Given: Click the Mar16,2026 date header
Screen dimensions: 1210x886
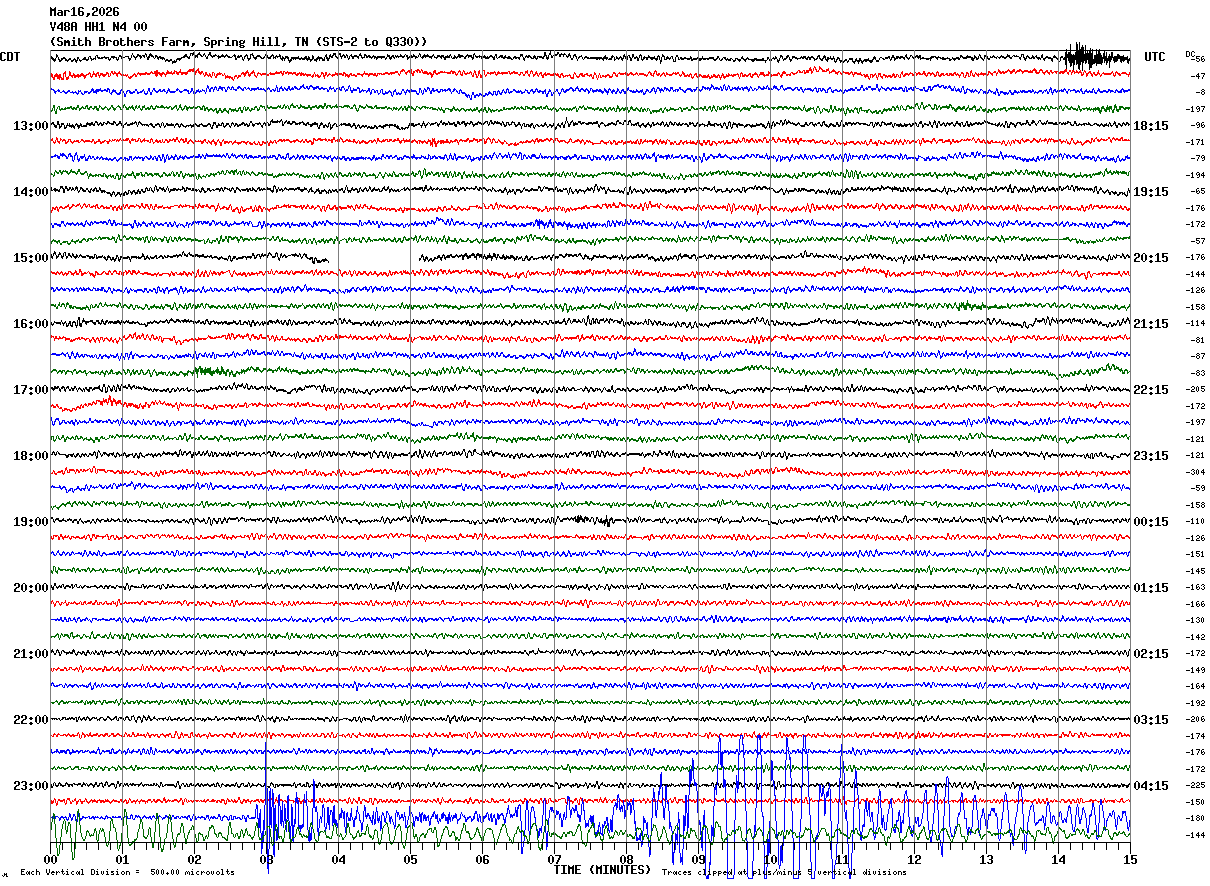Looking at the screenshot, I should (84, 12).
